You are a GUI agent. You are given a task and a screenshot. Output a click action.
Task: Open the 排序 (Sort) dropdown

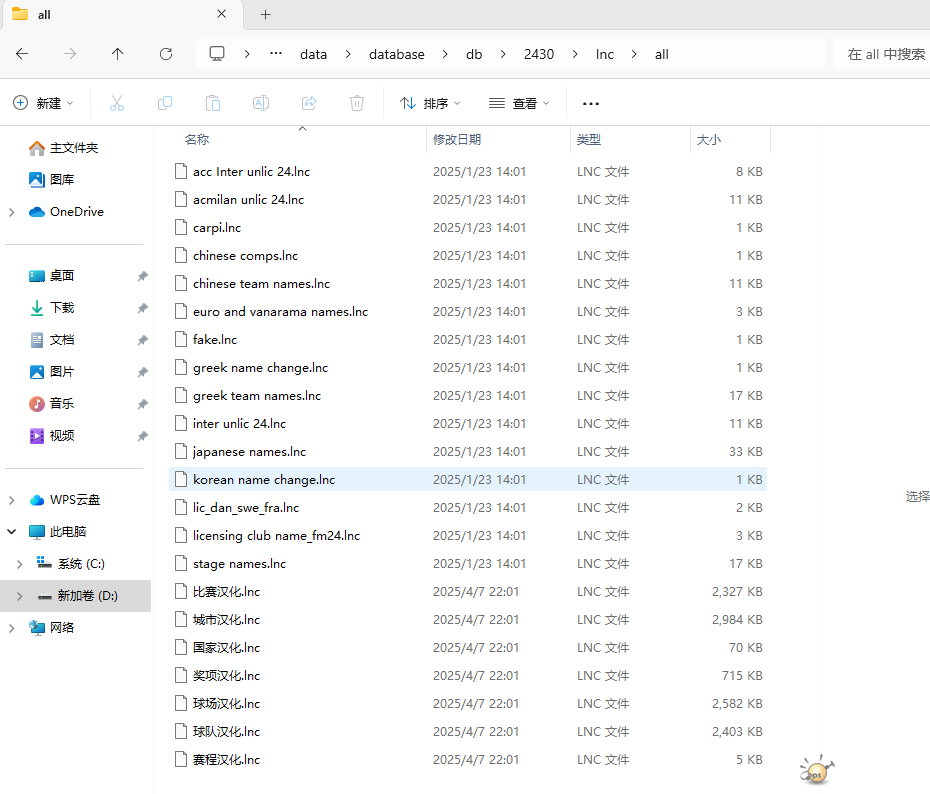tap(430, 103)
